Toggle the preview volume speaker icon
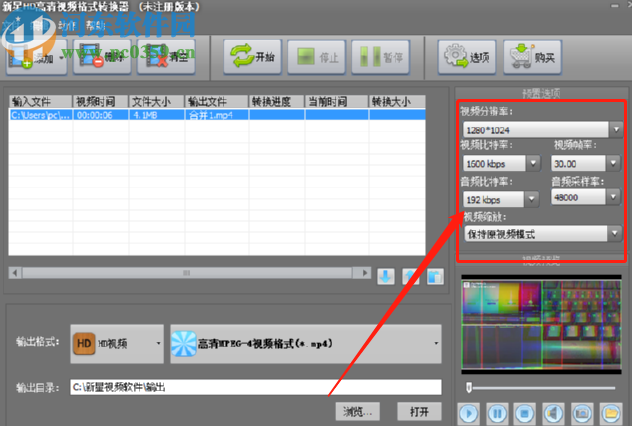 pos(553,414)
